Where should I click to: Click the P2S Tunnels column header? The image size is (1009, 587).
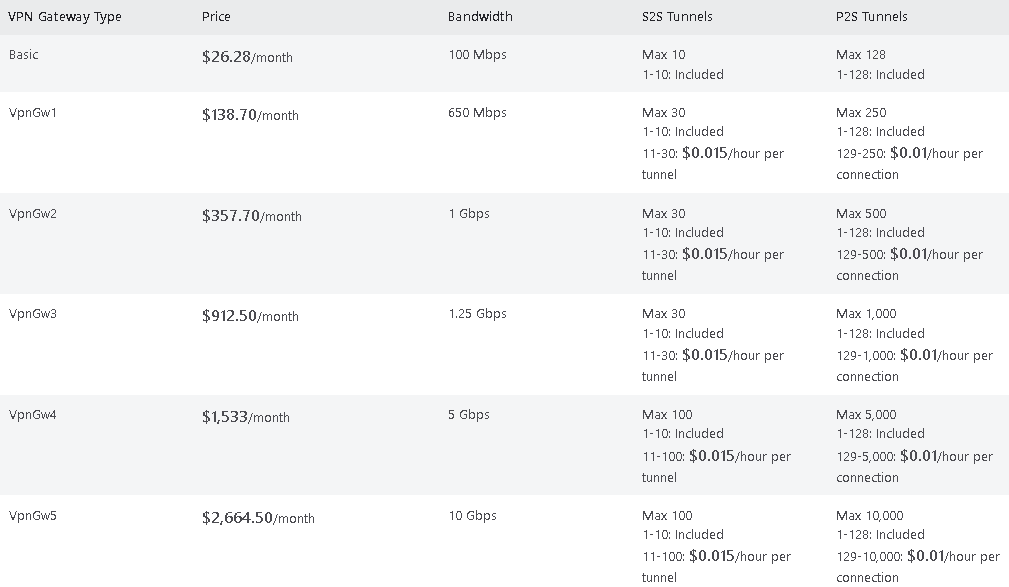pos(872,17)
